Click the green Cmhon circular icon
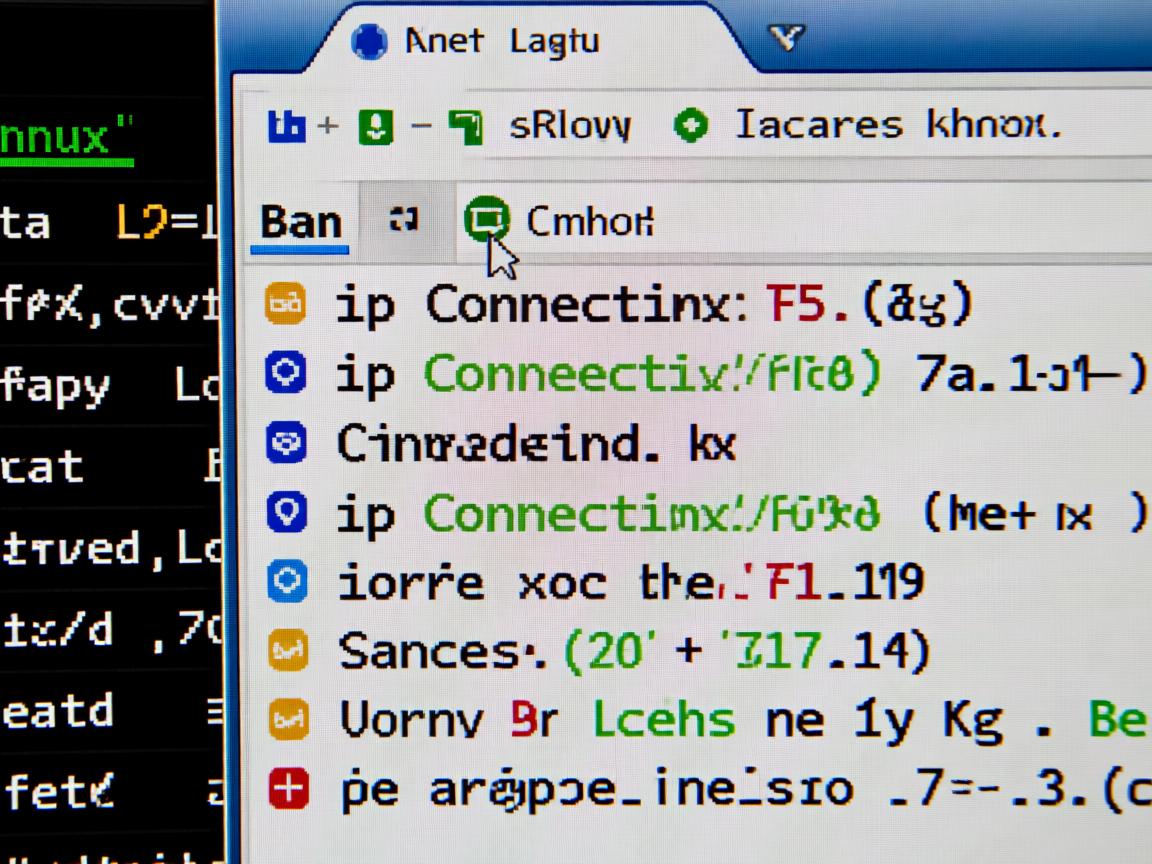1152x864 pixels. 487,219
